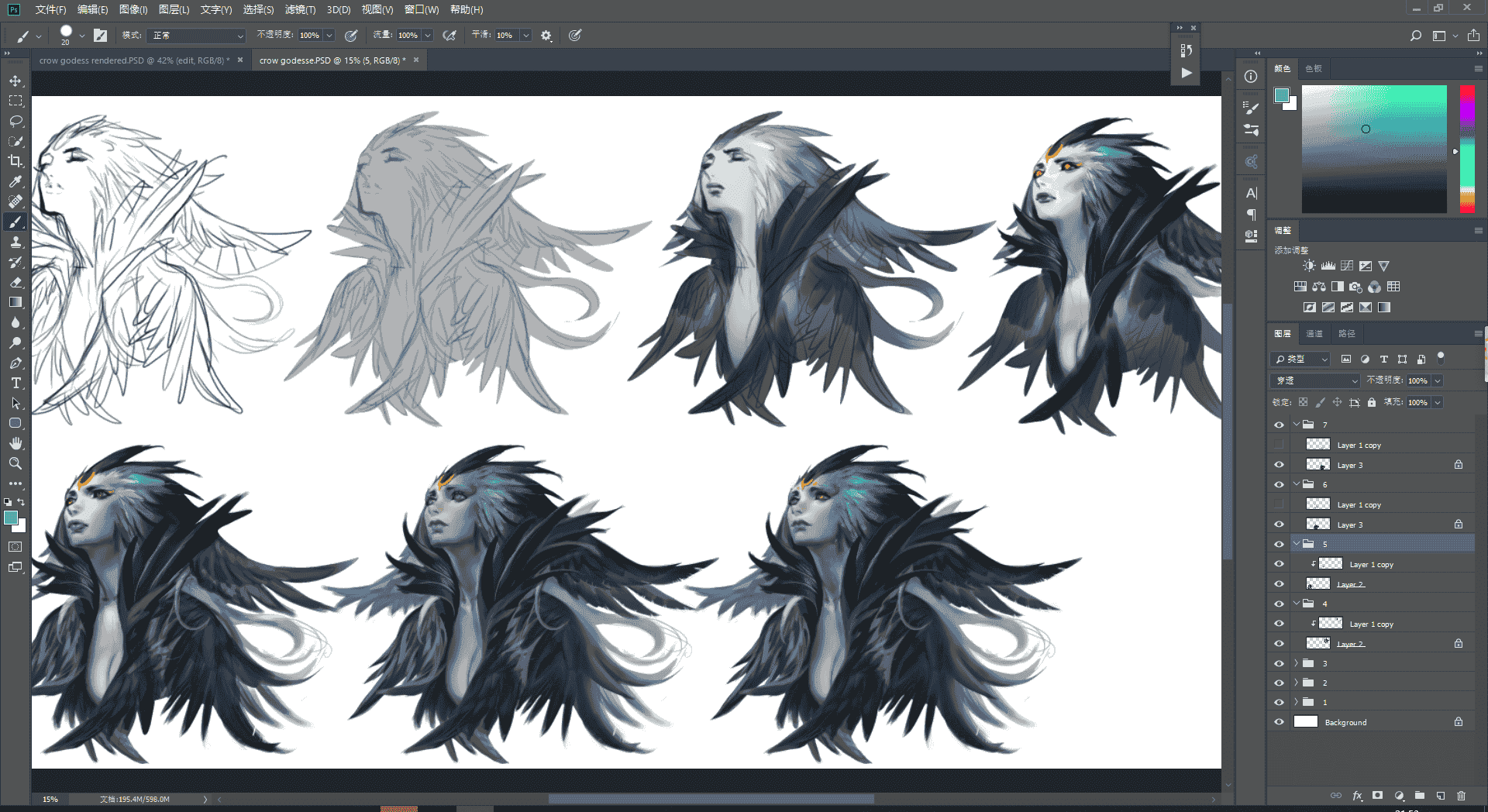This screenshot has height=812, width=1488.
Task: Select the Move tool
Action: 15,81
